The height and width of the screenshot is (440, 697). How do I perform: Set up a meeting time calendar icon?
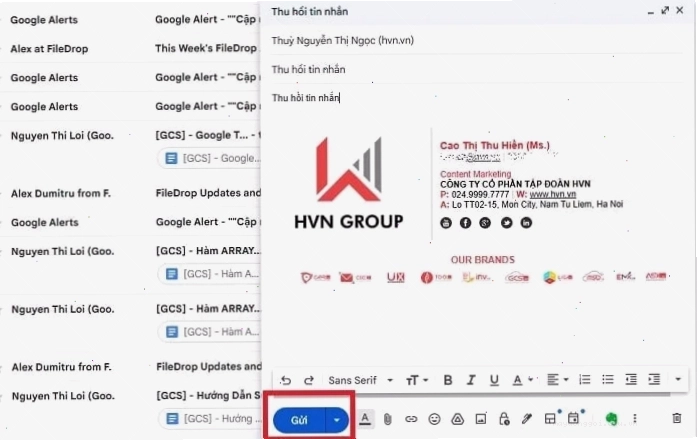[573, 418]
